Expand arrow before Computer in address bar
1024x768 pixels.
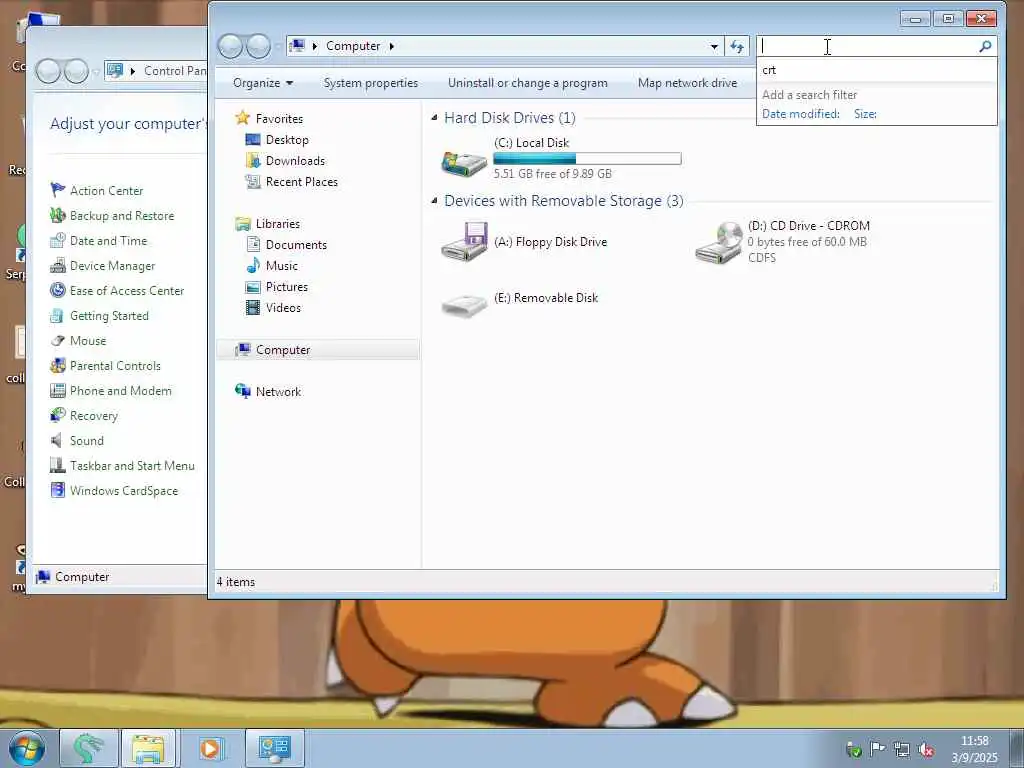[315, 46]
